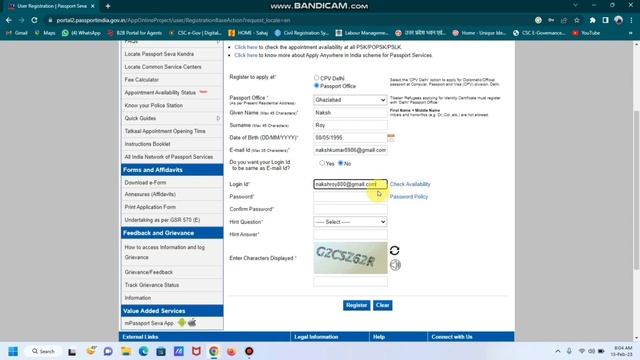Reload the browser page
Image resolution: width=640 pixels, height=360 pixels.
pyautogui.click(x=34, y=20)
